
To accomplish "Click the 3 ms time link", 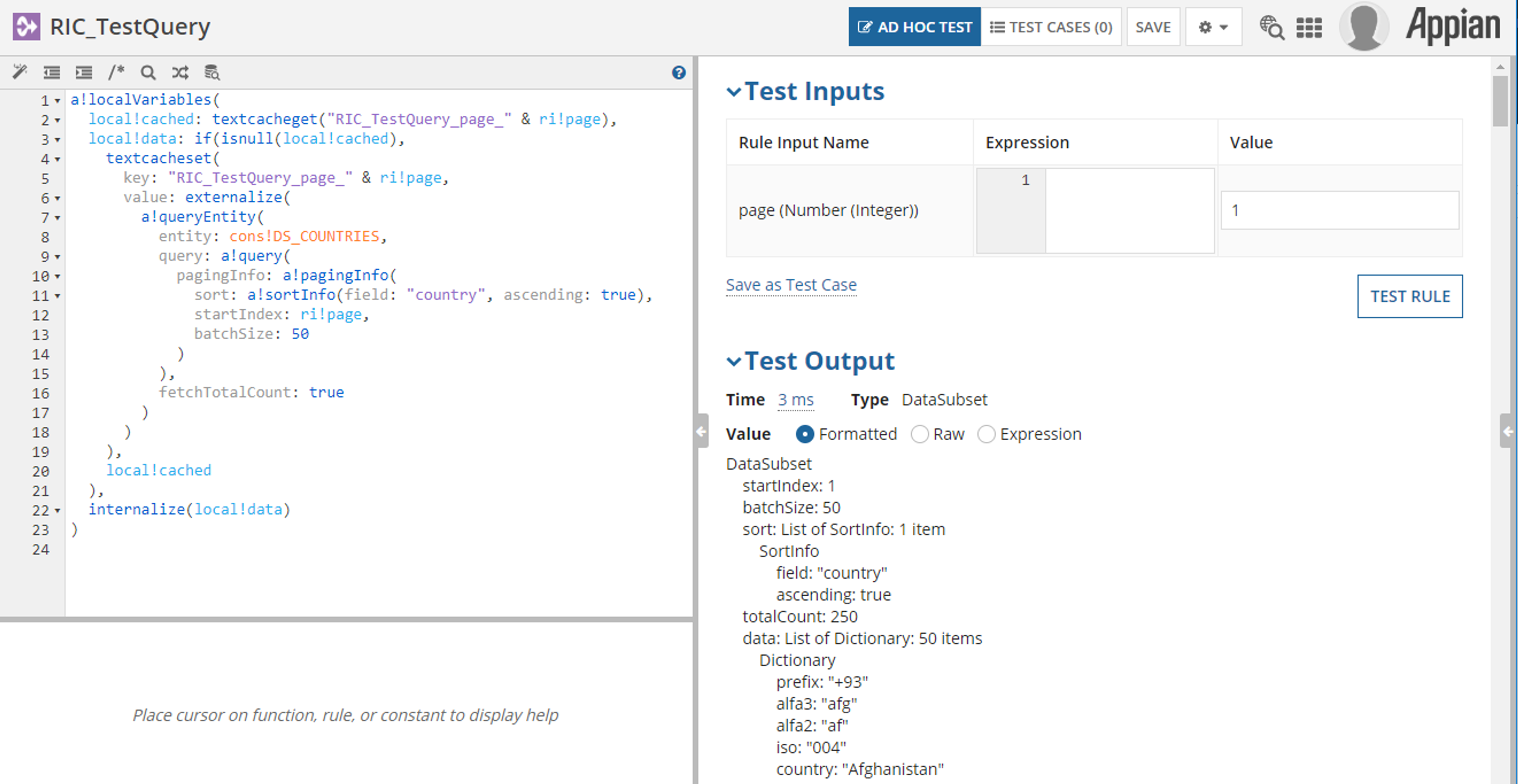I will click(x=795, y=400).
